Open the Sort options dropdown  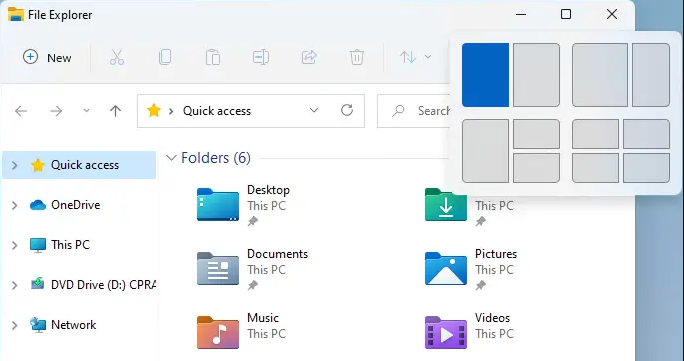tap(415, 57)
